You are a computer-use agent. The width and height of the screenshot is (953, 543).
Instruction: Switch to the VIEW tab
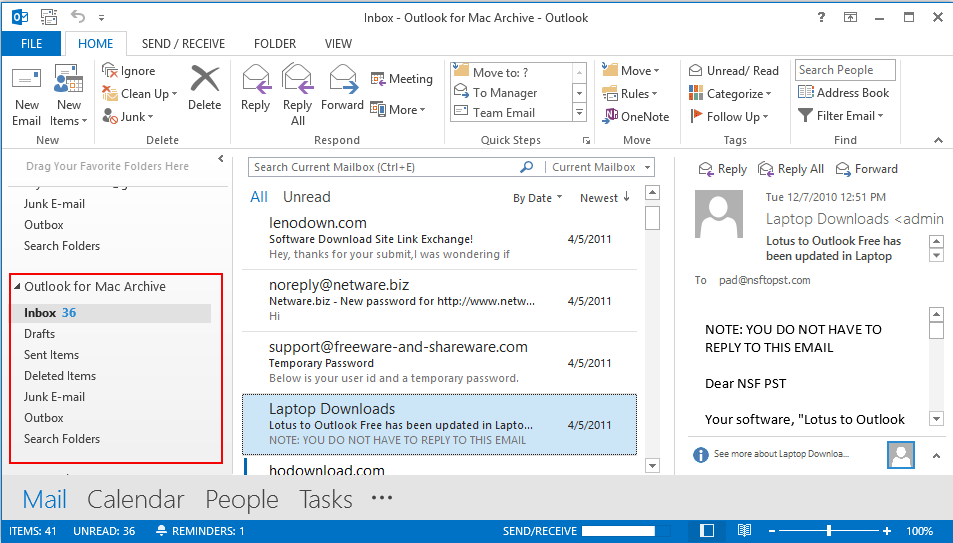338,43
